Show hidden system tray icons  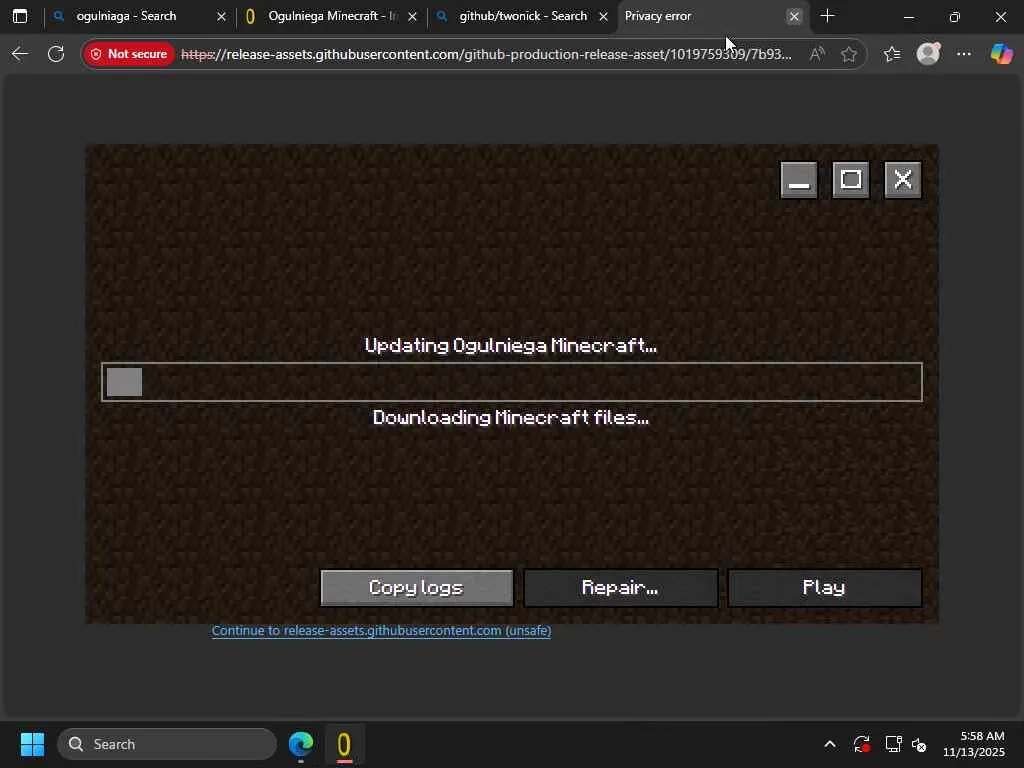830,744
